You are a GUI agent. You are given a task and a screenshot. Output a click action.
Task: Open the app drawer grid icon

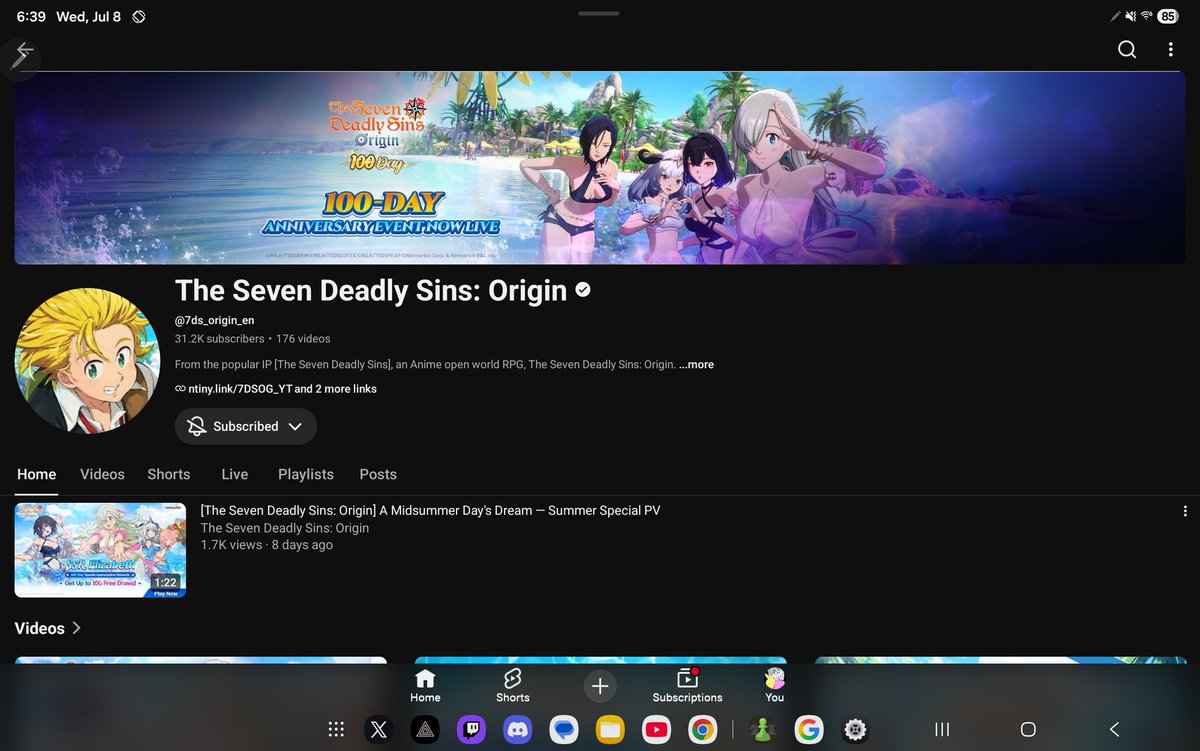point(337,730)
